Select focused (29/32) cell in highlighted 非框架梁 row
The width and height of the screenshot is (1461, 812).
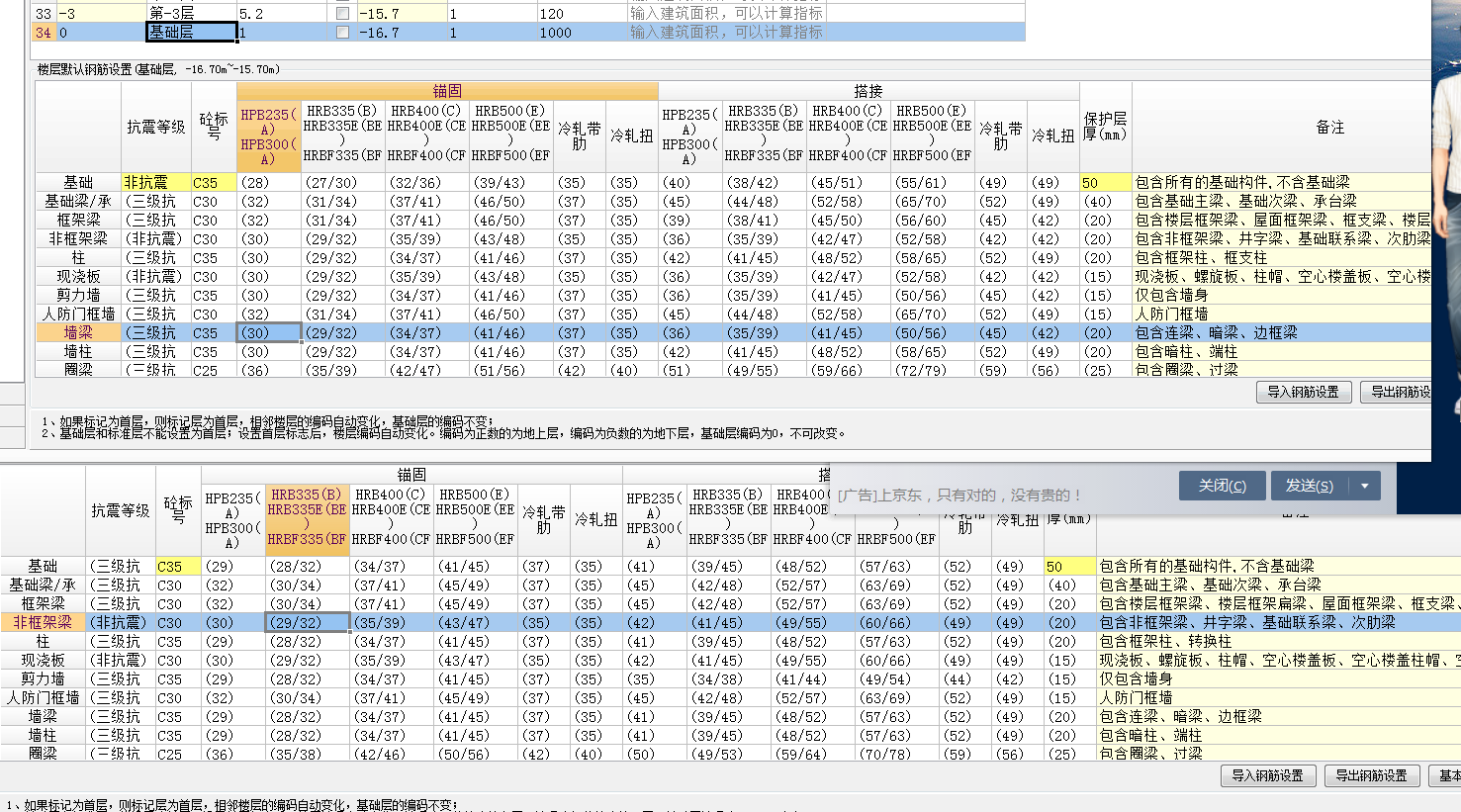click(308, 623)
